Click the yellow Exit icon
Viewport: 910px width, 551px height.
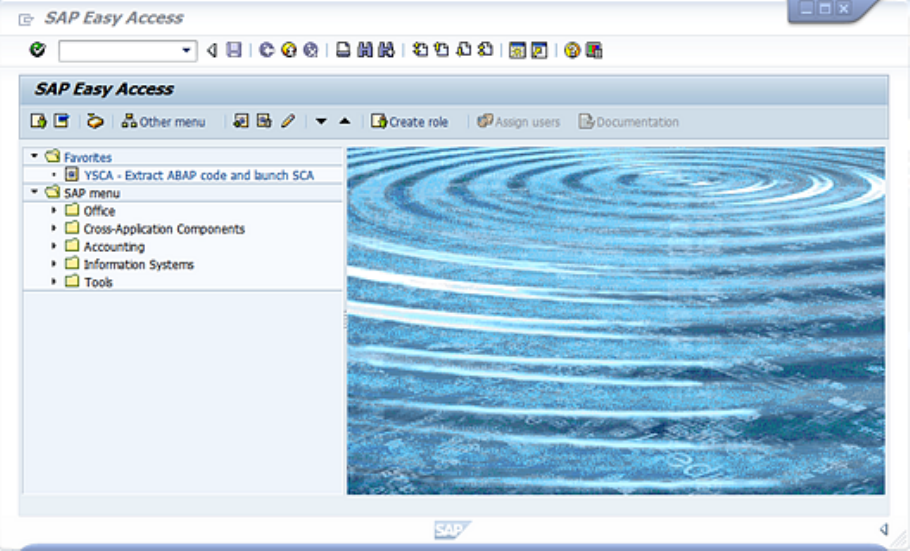pos(288,50)
